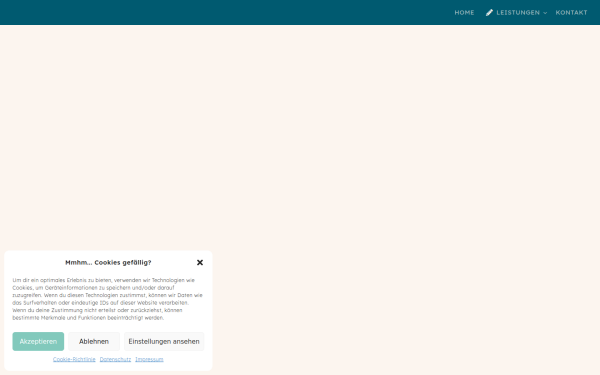Decline cookies via the Ablehnen button
This screenshot has width=600, height=375.
coord(94,341)
